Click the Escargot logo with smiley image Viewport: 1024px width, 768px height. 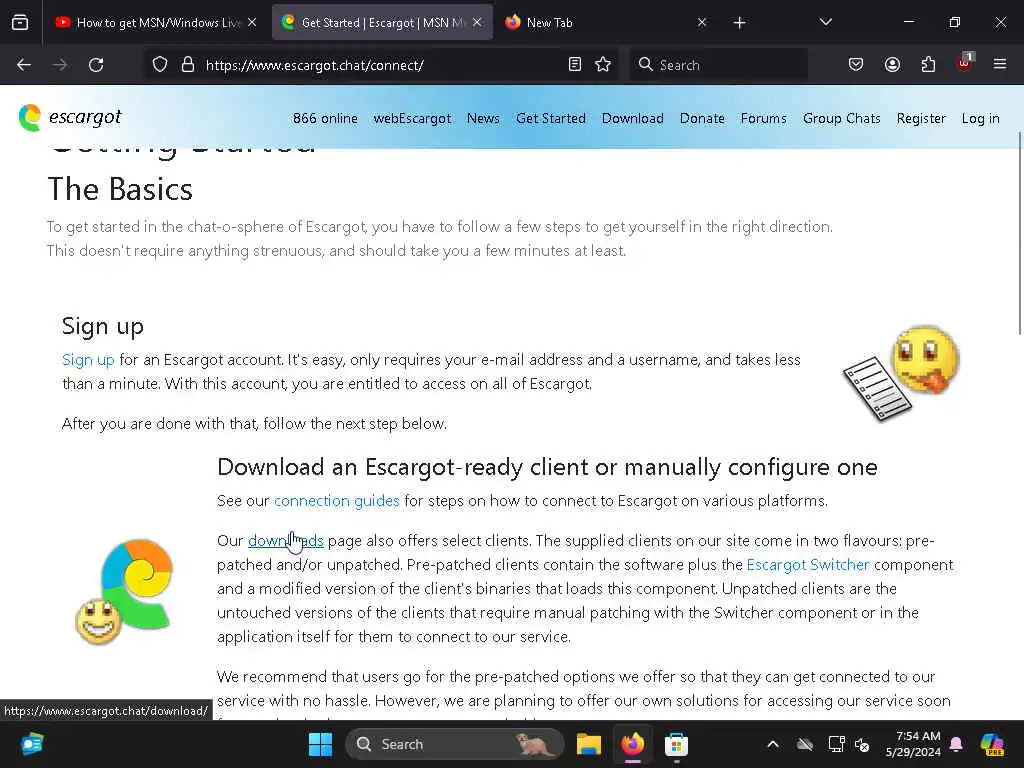(x=124, y=591)
